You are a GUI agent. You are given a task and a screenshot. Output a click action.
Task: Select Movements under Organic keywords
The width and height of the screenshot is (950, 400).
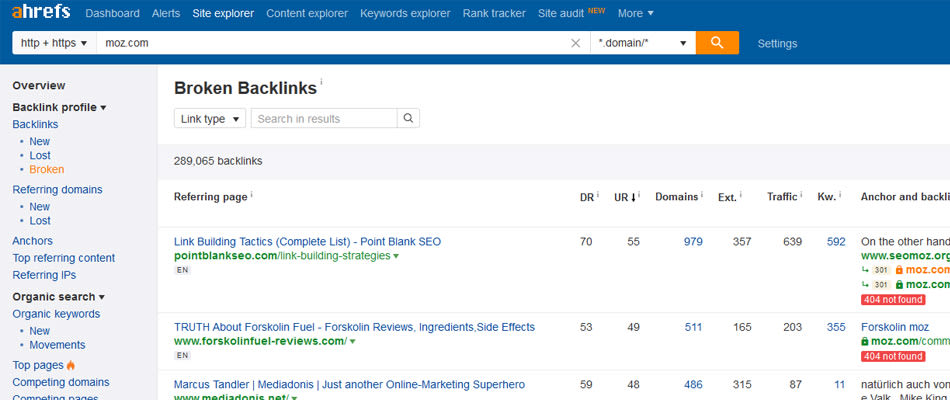pos(57,345)
